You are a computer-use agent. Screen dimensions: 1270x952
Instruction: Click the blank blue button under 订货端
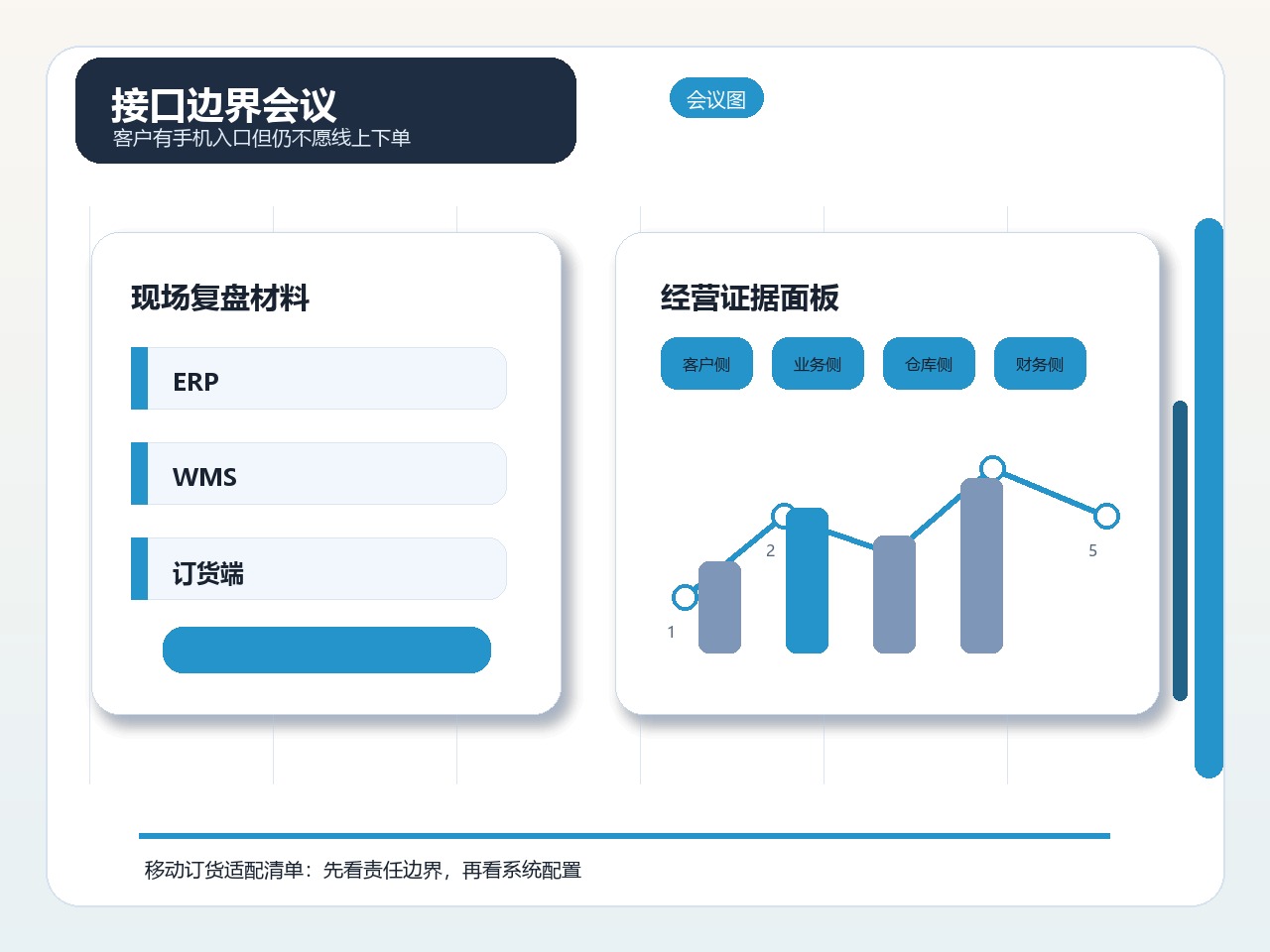(x=326, y=650)
